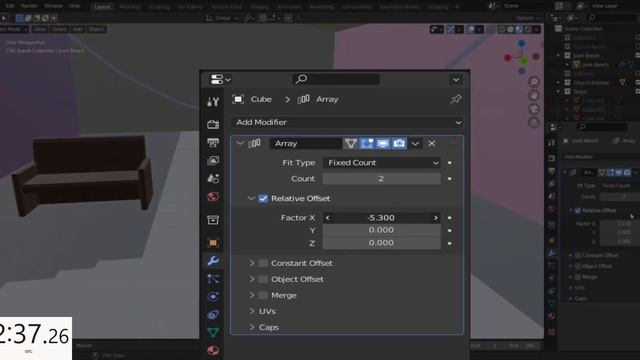Select the Modifiers wrench tab
The height and width of the screenshot is (360, 640).
coord(213,261)
